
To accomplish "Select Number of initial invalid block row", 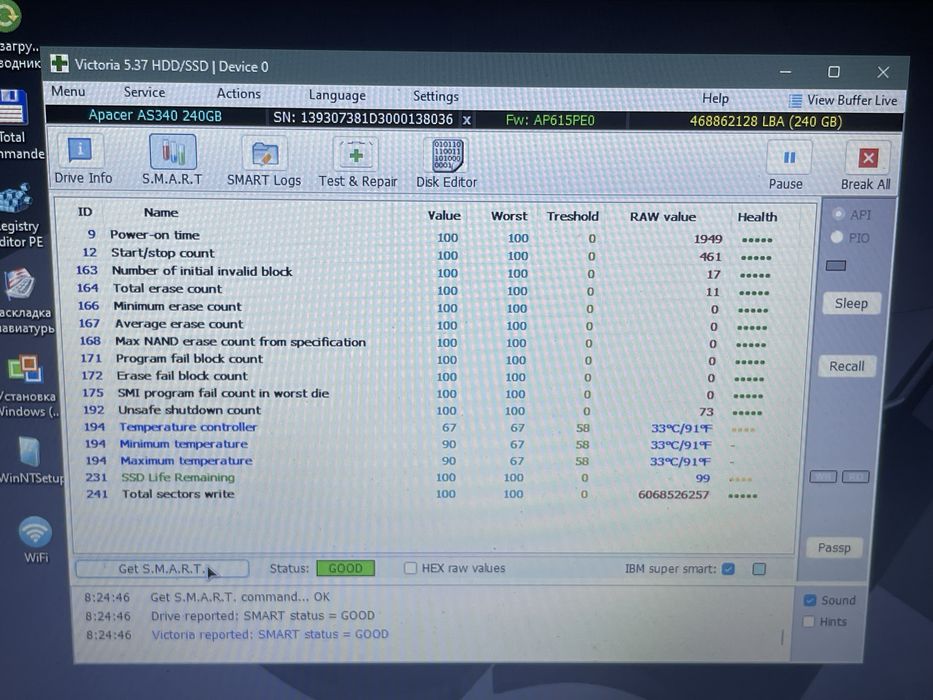I will point(425,273).
